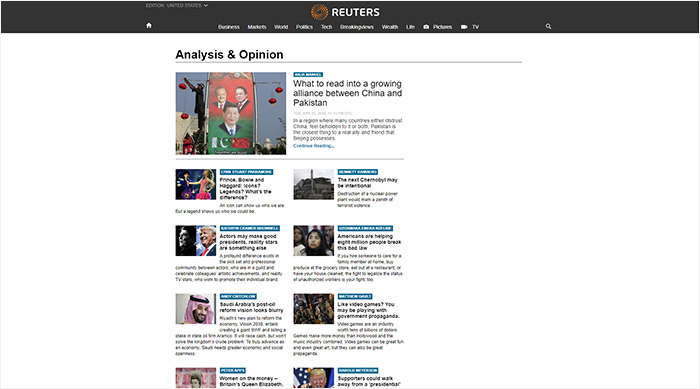Click the Continue Reading link
The width and height of the screenshot is (700, 389).
coord(314,146)
